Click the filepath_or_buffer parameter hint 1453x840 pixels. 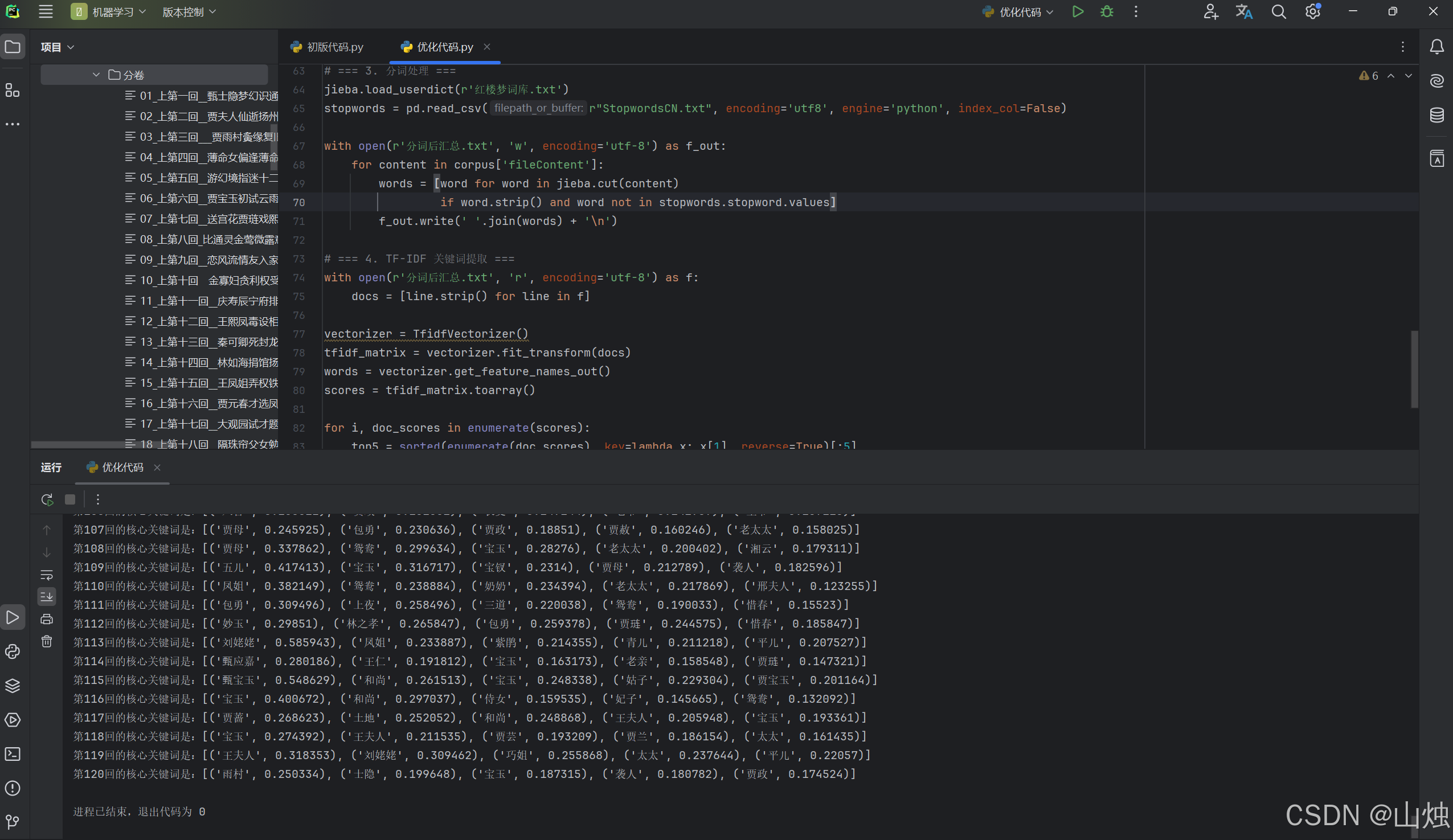click(x=538, y=108)
